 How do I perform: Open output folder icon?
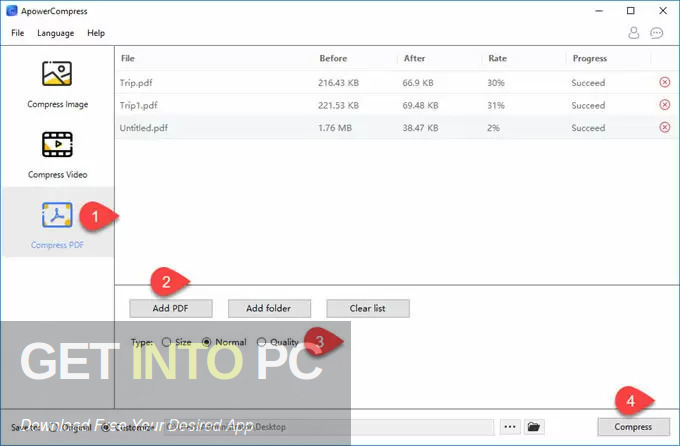(534, 427)
